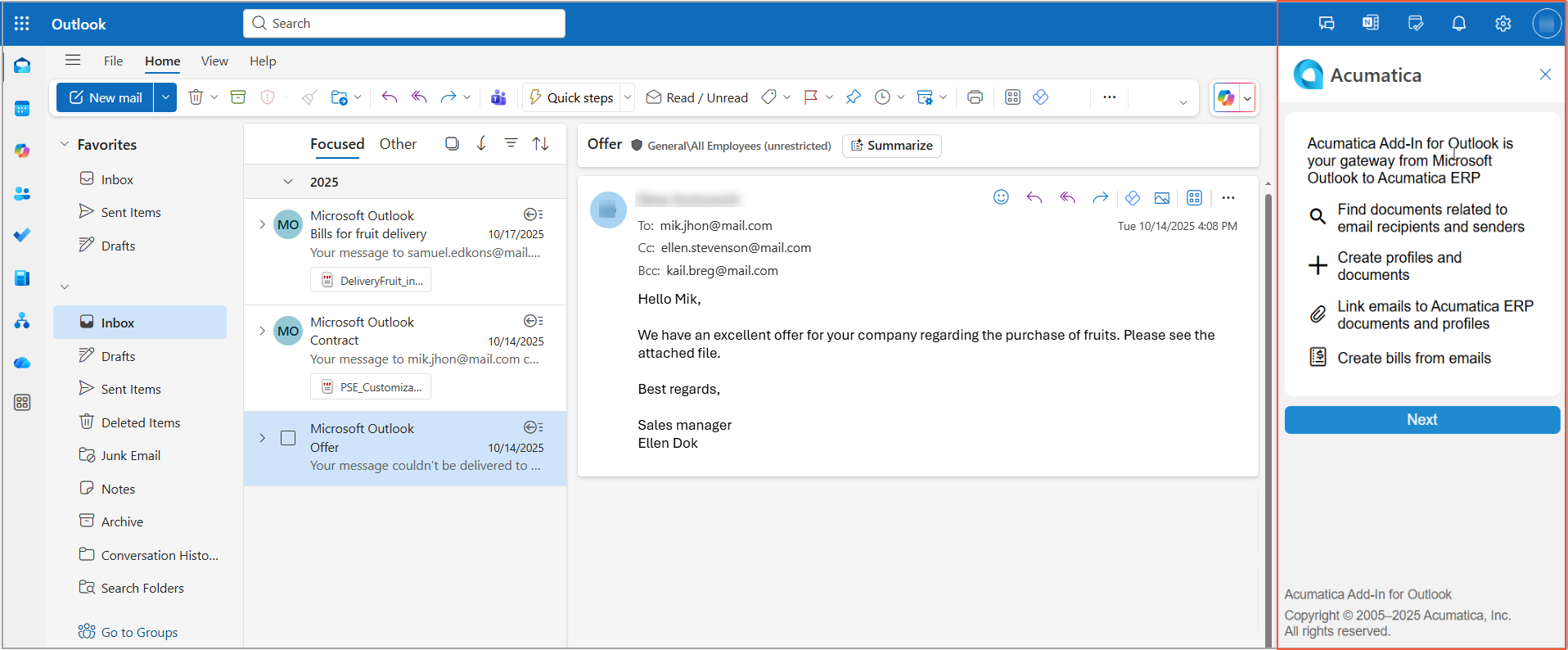Collapse the Favorites folder group
Screen dimensions: 1568x650
[65, 144]
